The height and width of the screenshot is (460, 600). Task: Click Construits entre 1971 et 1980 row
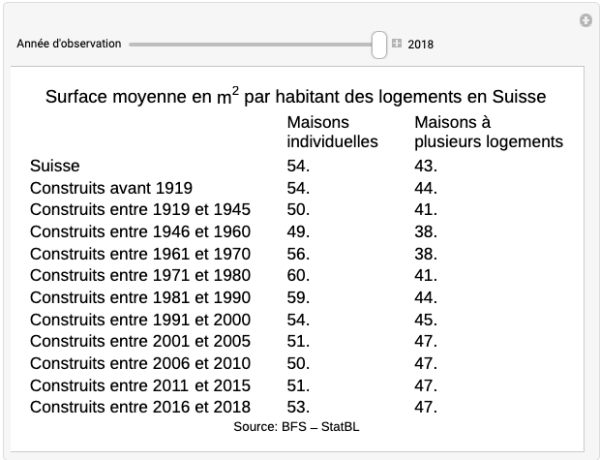point(140,275)
